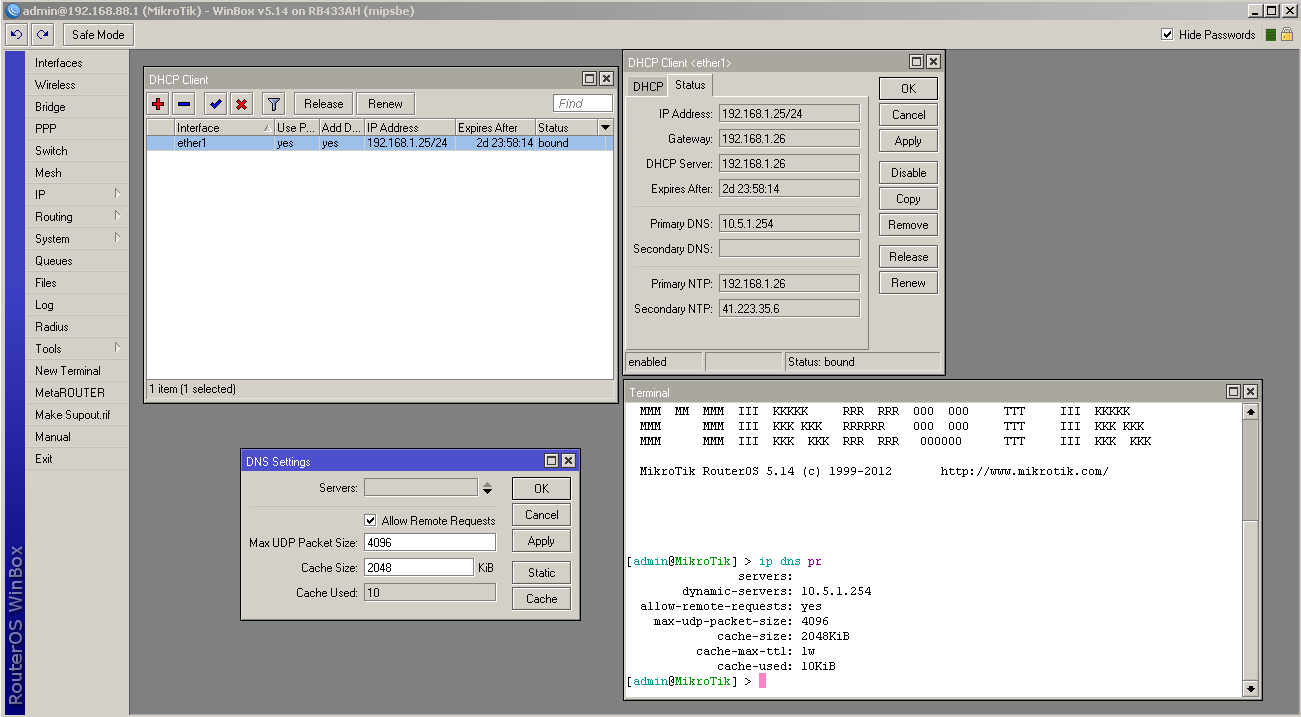
Task: Enable entry with blue checkmark icon
Action: tap(215, 104)
